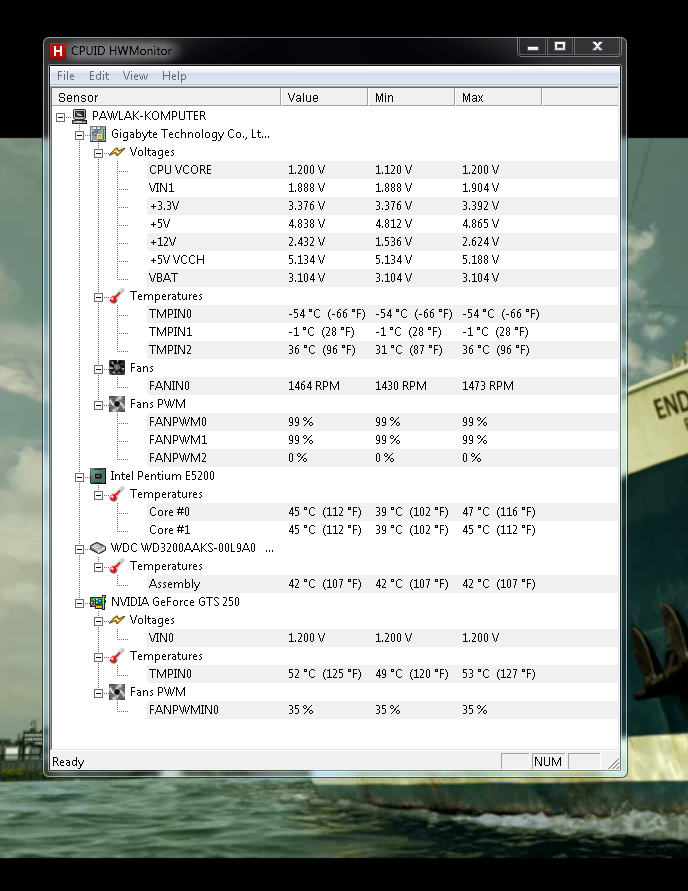The height and width of the screenshot is (891, 688).
Task: Select the +5V VCCH row
Action: (382, 260)
